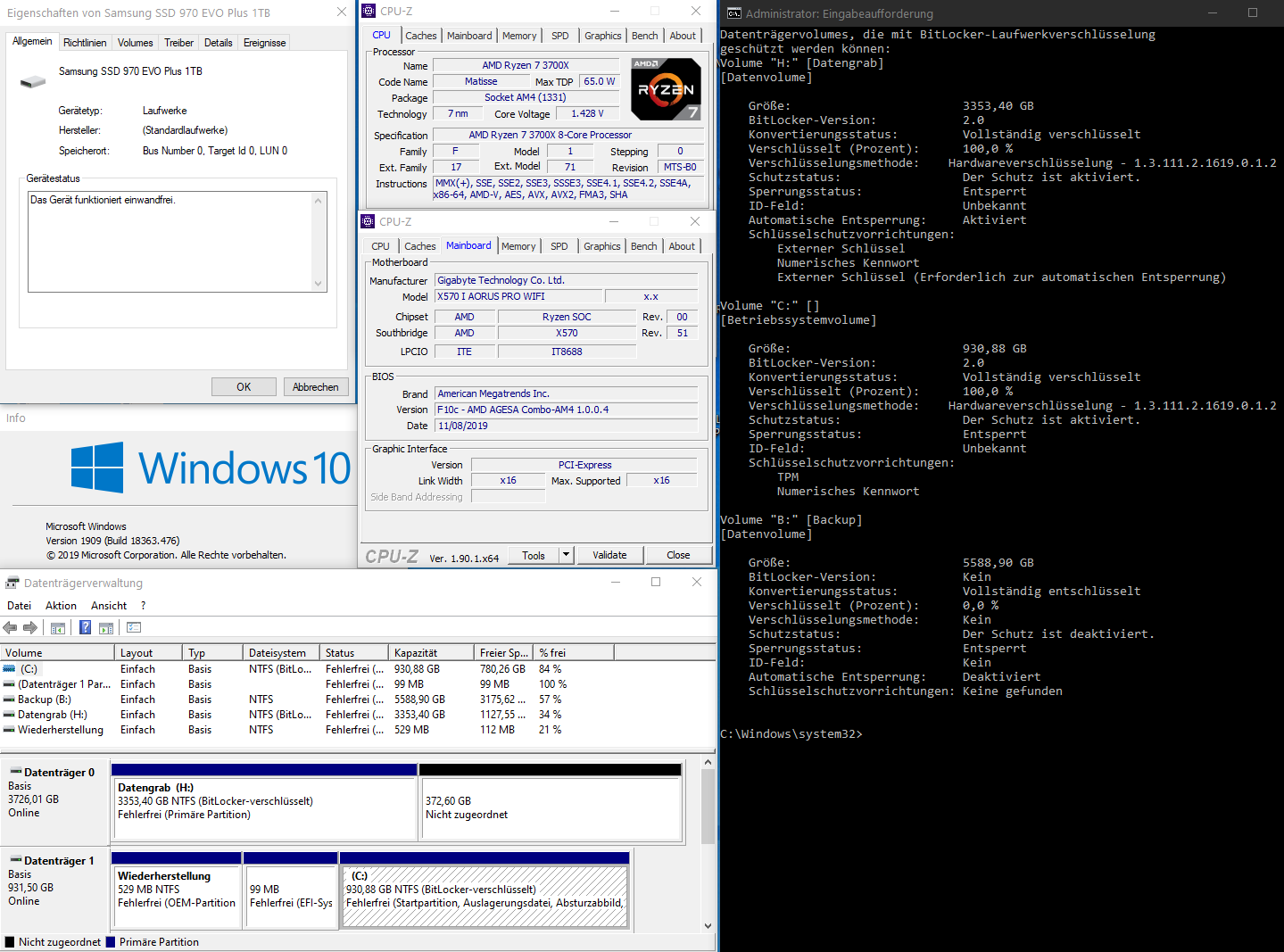Select (C:) volume icon in volume list

[9, 668]
